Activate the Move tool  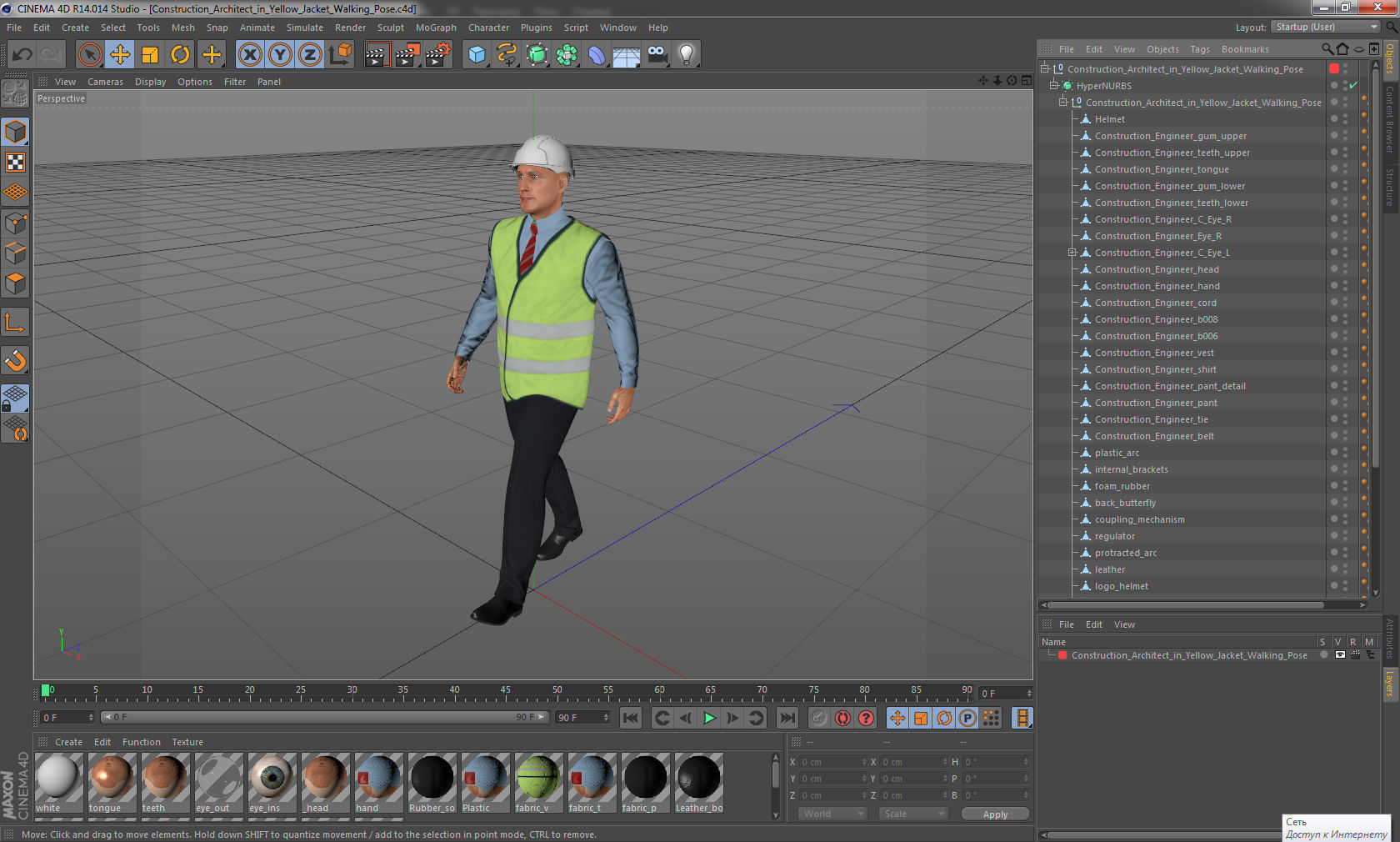tap(120, 55)
